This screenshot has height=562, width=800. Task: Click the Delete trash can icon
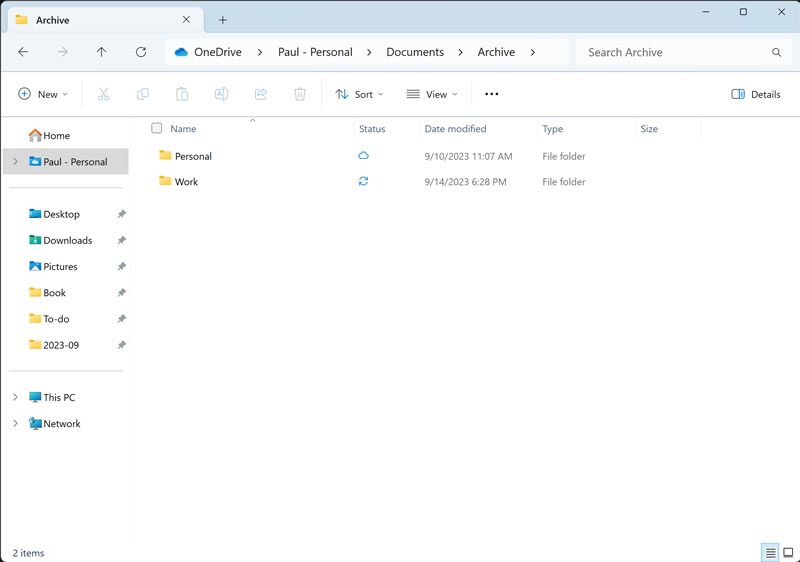(x=300, y=94)
